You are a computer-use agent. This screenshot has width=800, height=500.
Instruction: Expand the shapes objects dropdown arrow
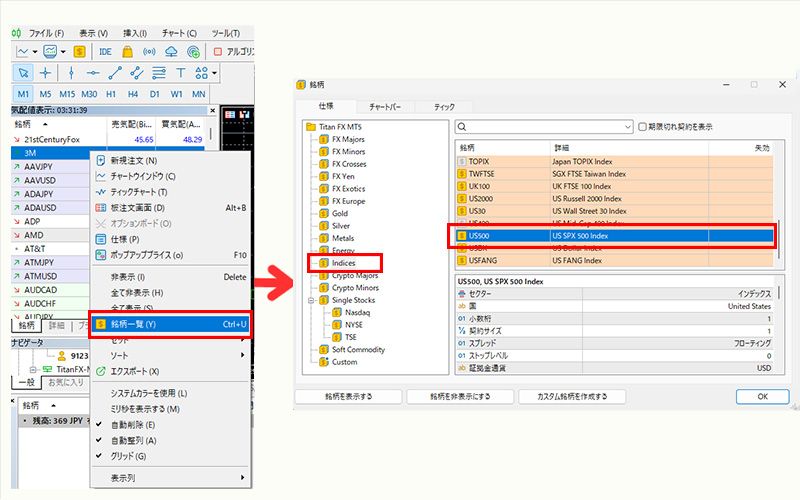[214, 73]
